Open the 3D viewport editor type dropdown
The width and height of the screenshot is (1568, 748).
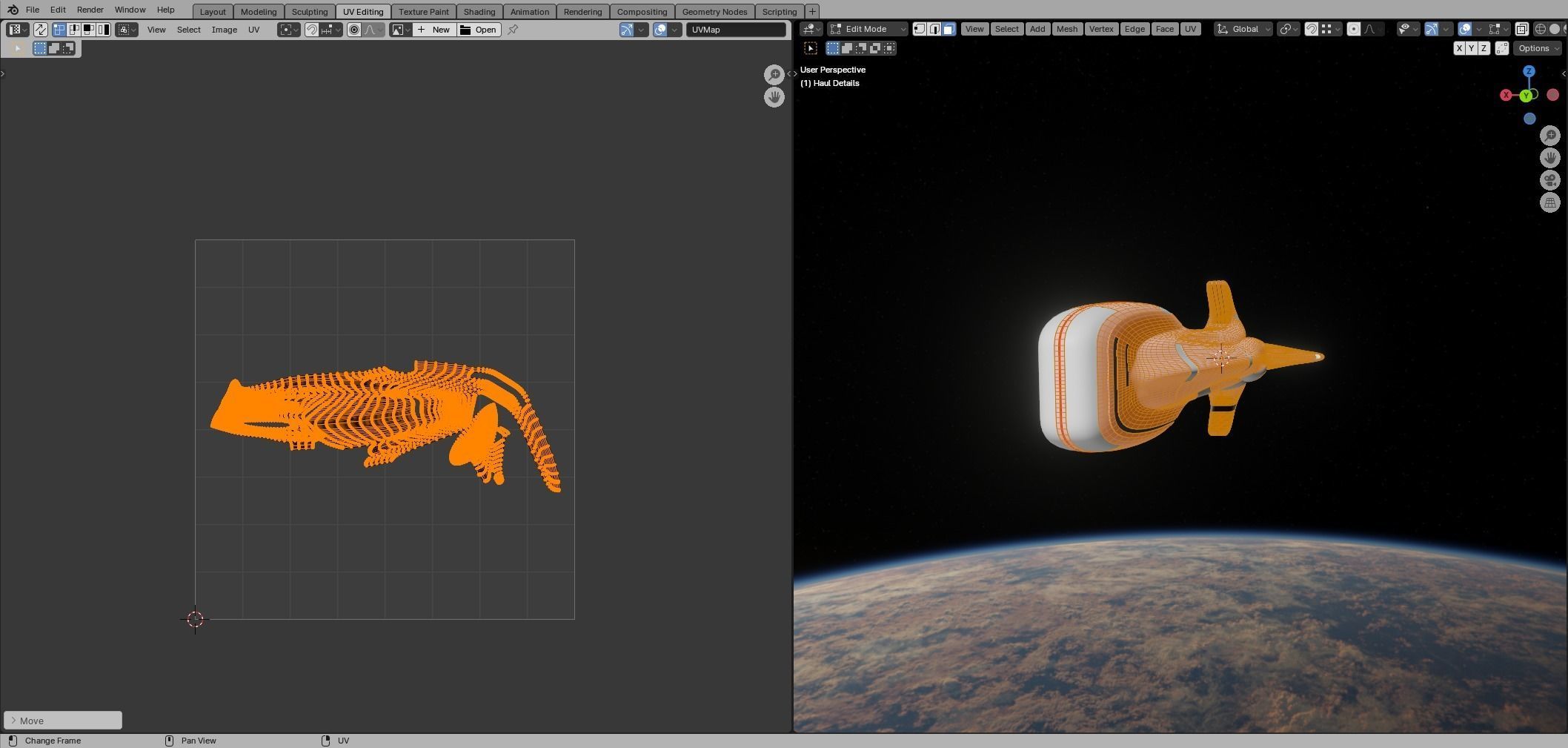[811, 29]
